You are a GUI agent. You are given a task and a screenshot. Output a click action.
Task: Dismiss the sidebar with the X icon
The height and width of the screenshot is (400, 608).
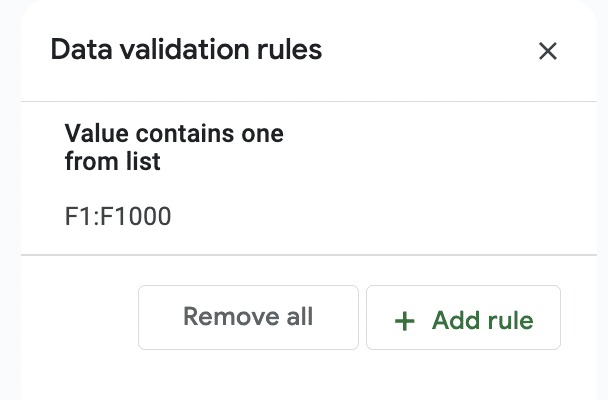548,51
